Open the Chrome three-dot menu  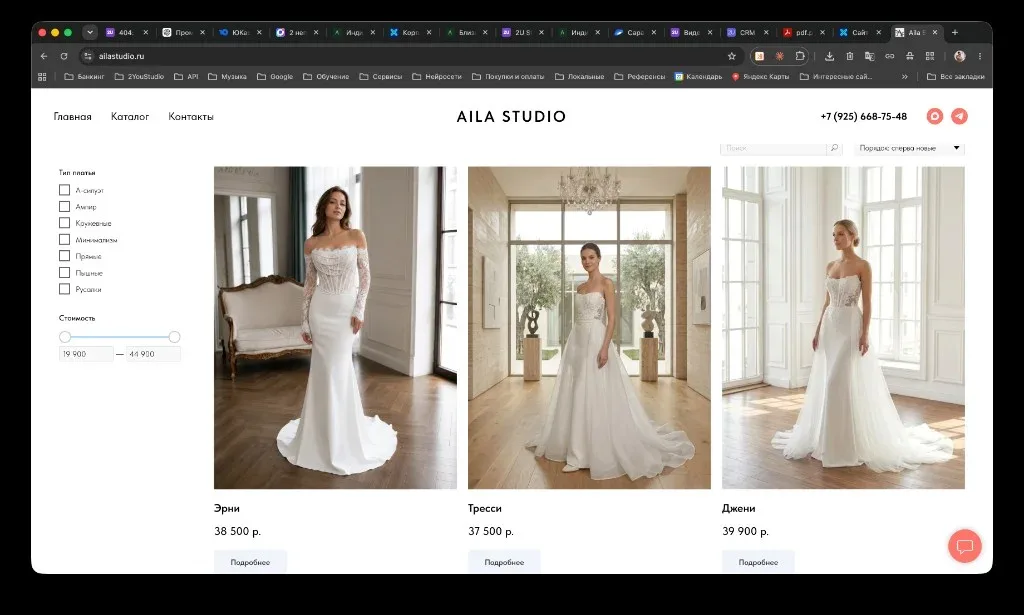point(980,56)
